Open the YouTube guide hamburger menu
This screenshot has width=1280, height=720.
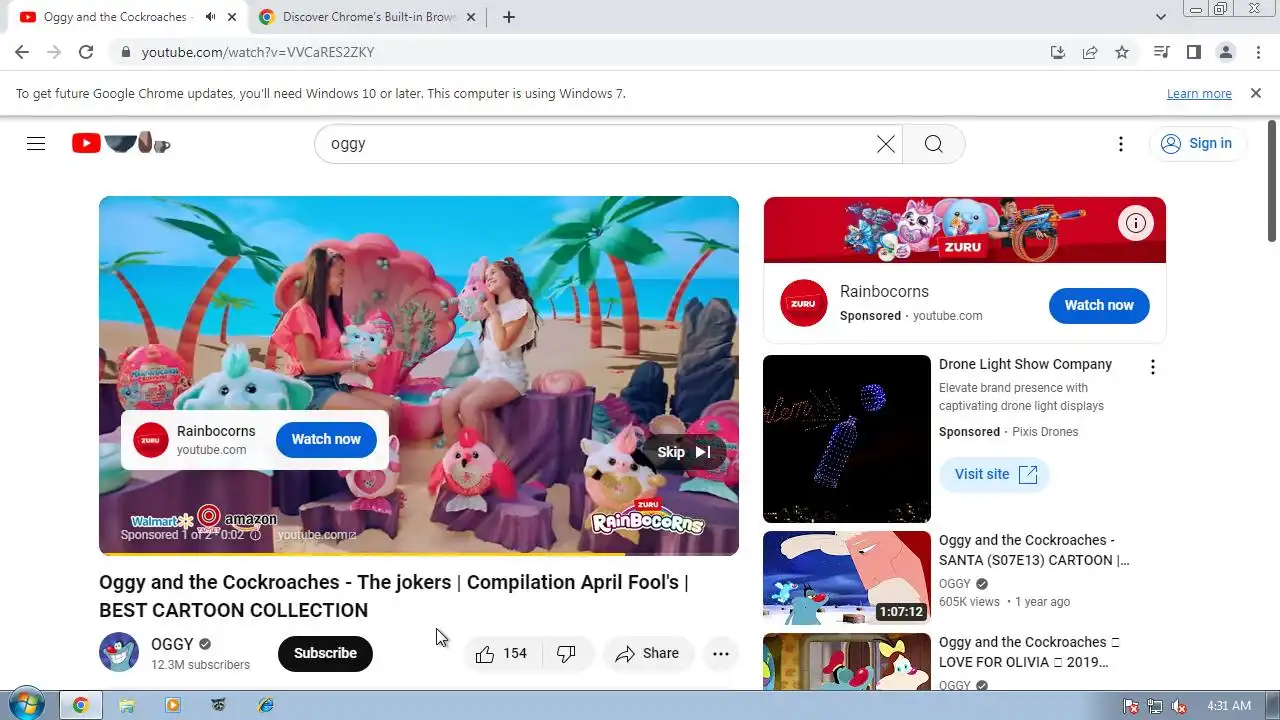(36, 143)
